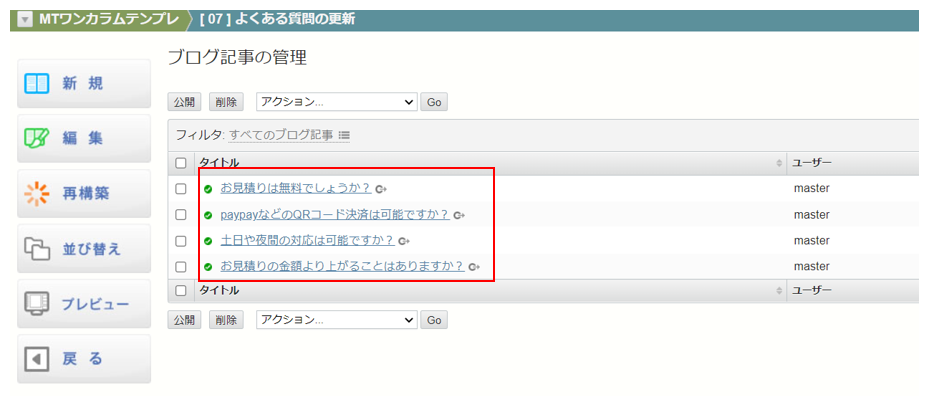
Task: Click the top 削除 button
Action: (x=226, y=102)
